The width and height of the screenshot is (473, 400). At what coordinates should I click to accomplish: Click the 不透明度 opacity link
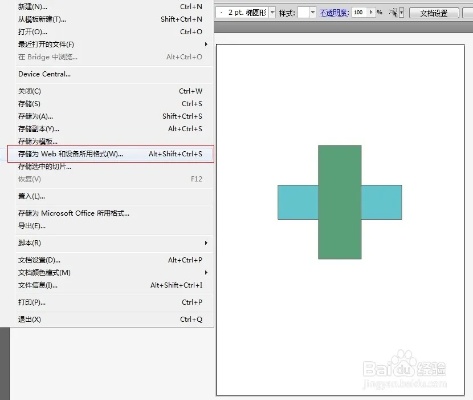334,13
